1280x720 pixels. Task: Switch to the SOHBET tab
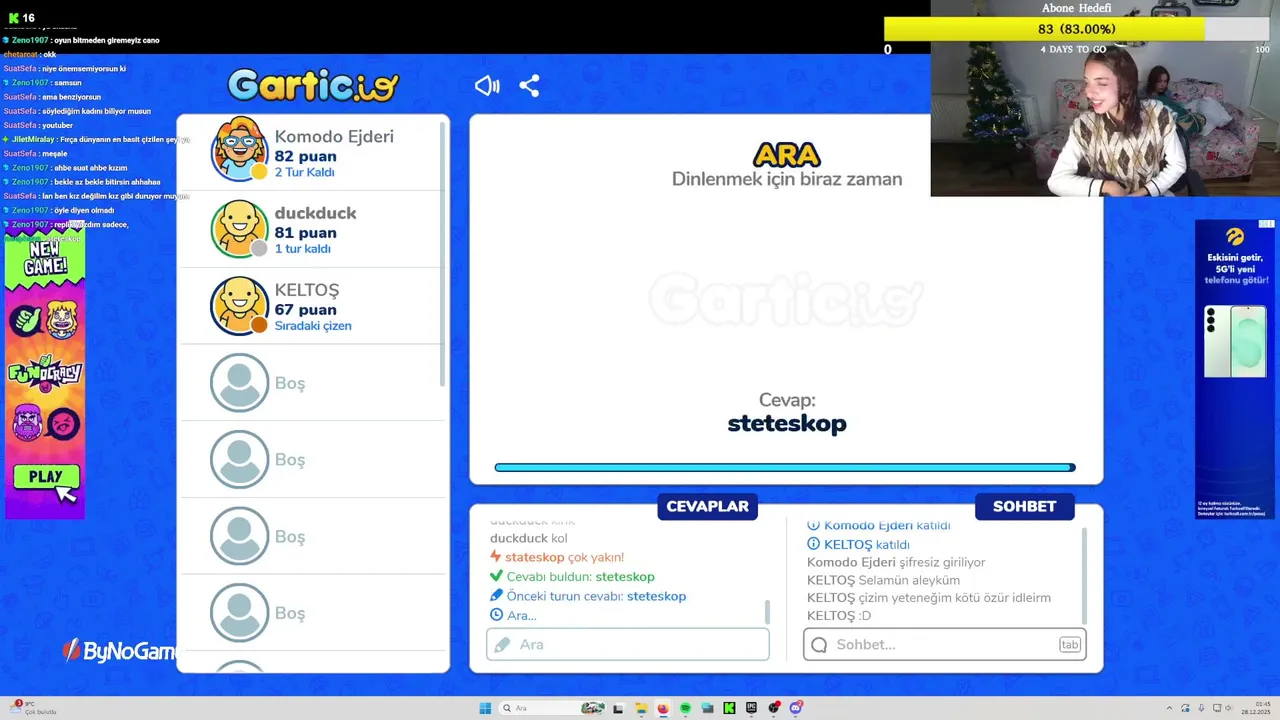click(1024, 506)
